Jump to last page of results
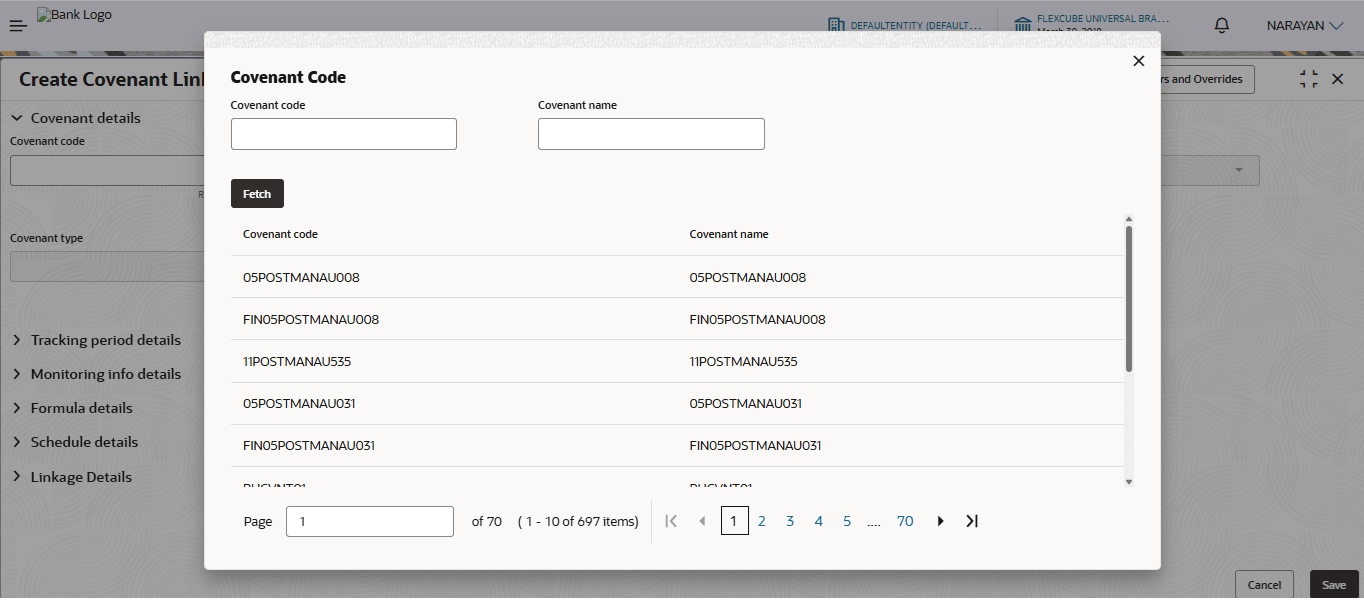This screenshot has height=601, width=1364. coord(971,521)
